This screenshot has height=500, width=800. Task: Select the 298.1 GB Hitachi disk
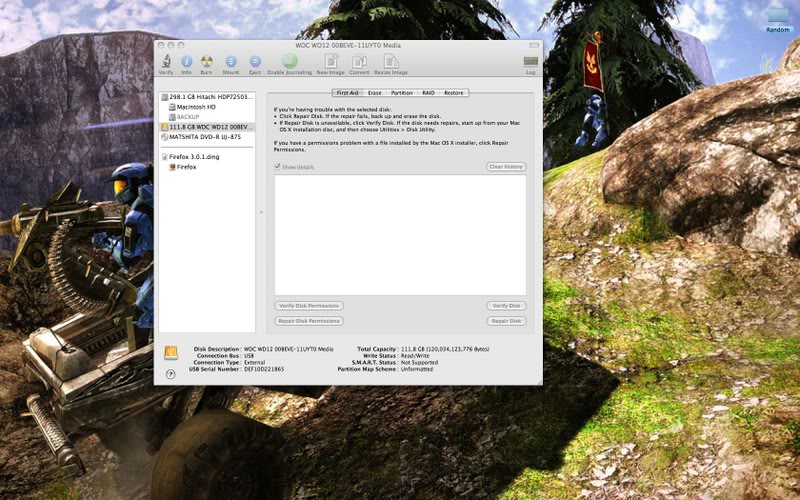coord(207,96)
